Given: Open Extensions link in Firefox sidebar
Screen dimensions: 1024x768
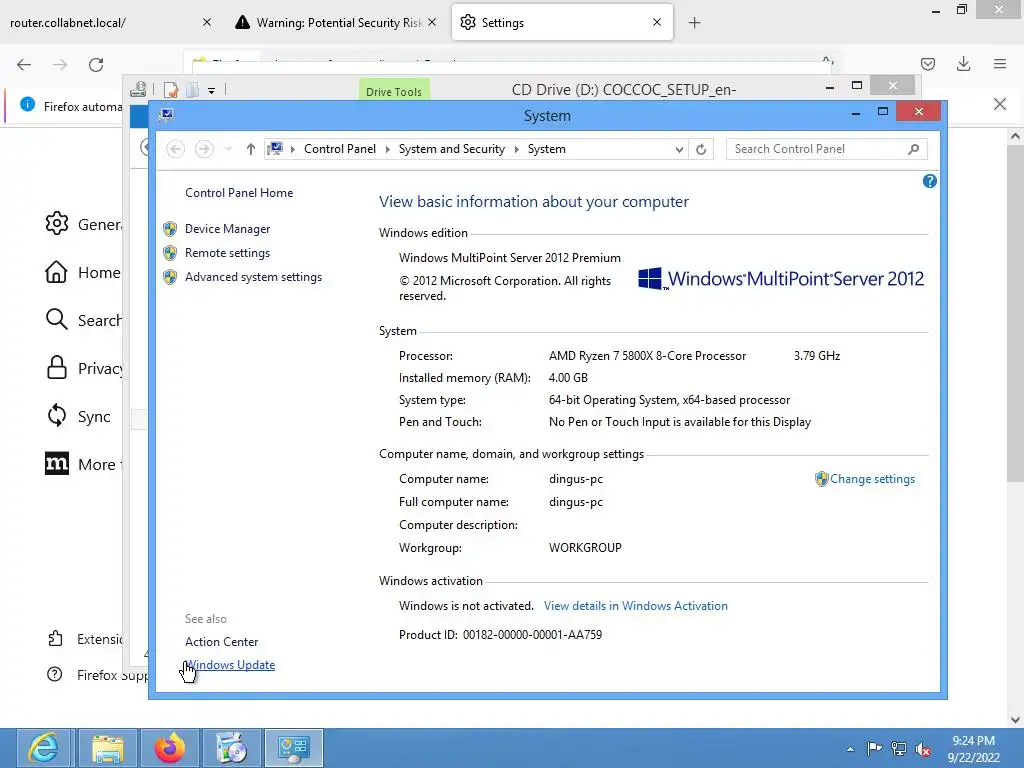Looking at the screenshot, I should click(84, 639).
